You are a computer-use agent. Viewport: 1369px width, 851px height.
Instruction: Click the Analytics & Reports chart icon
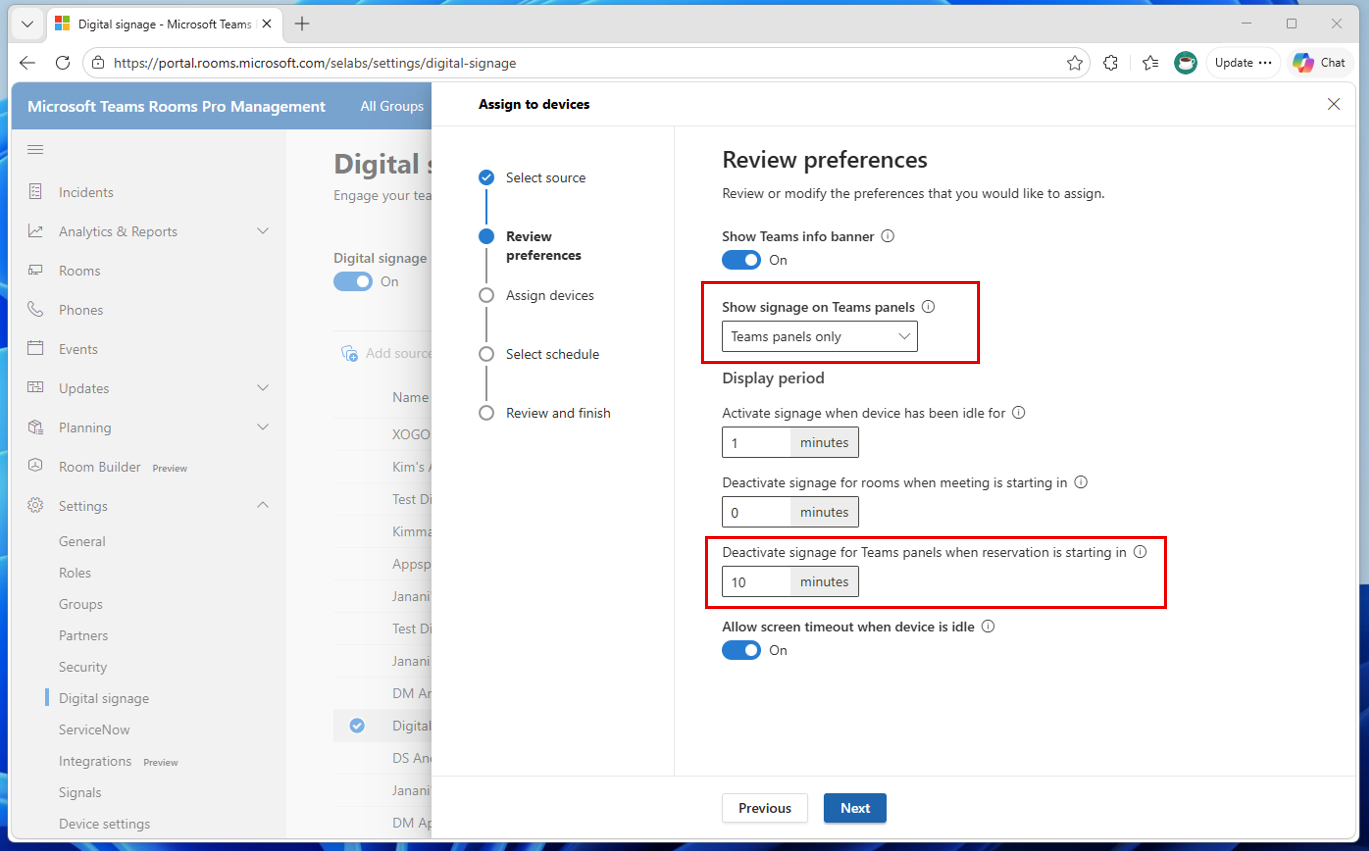(35, 231)
